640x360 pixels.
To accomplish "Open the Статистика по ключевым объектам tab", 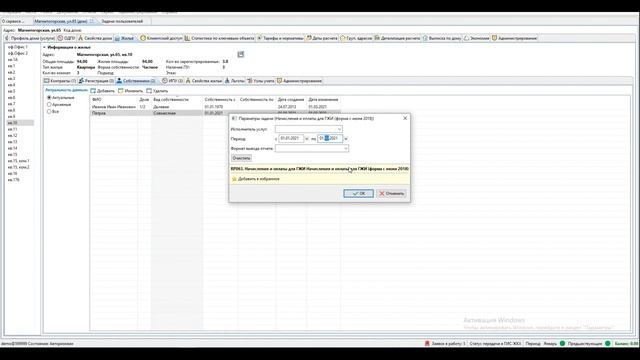I will pyautogui.click(x=220, y=38).
